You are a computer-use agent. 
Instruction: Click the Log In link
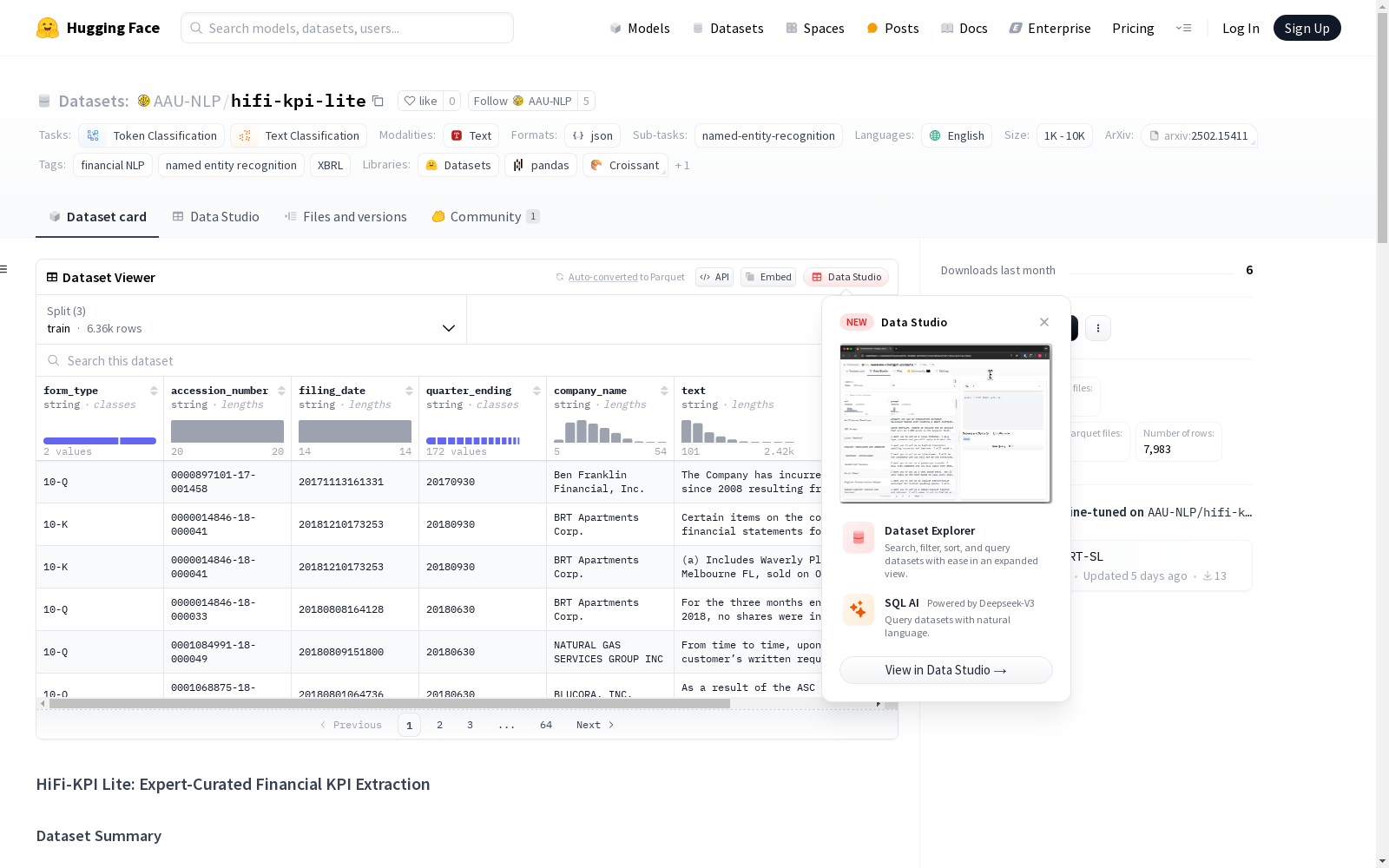pos(1241,28)
